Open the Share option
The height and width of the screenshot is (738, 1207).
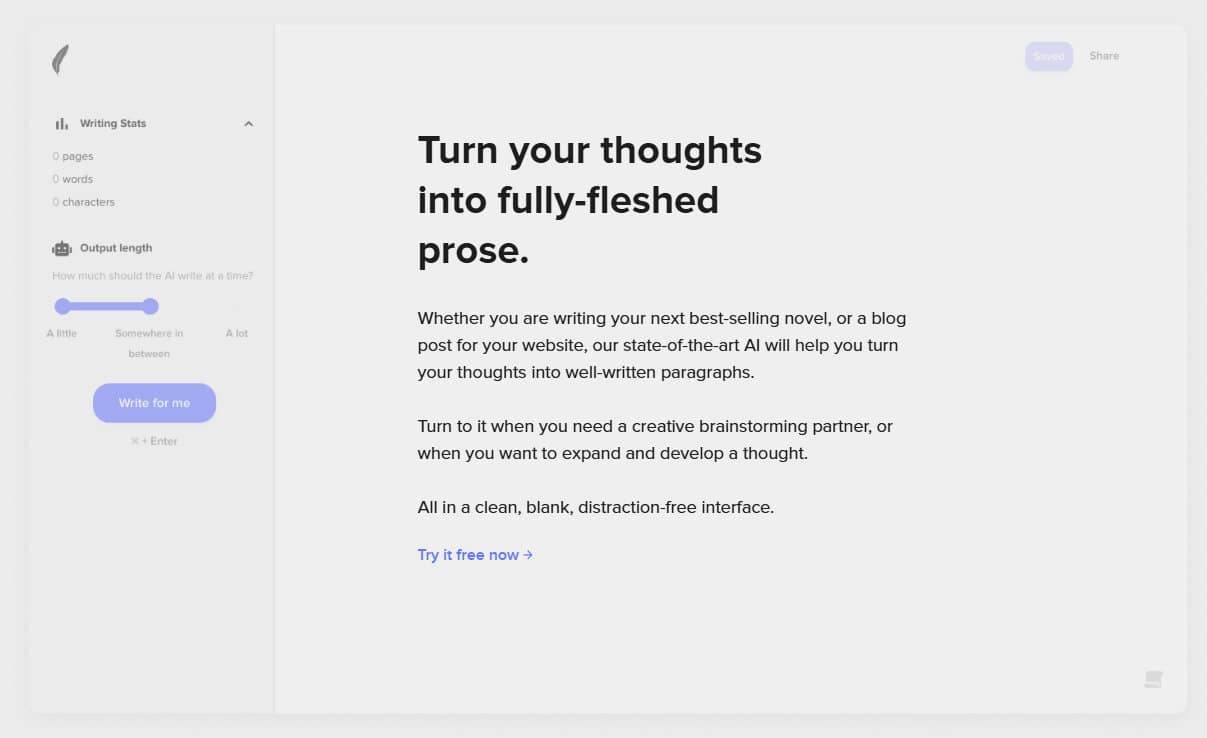click(x=1104, y=56)
